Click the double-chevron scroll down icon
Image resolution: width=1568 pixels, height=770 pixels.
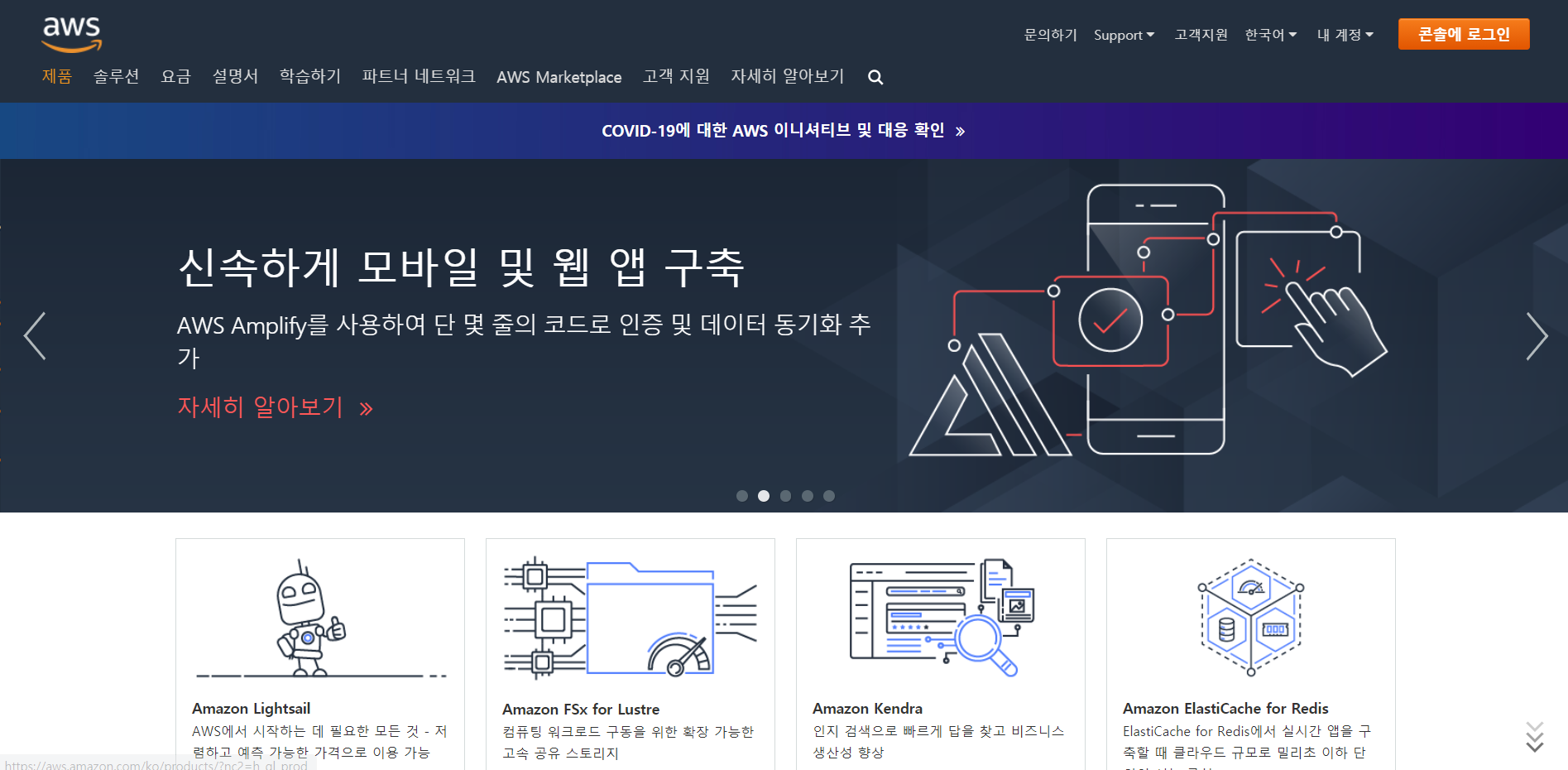click(1534, 737)
